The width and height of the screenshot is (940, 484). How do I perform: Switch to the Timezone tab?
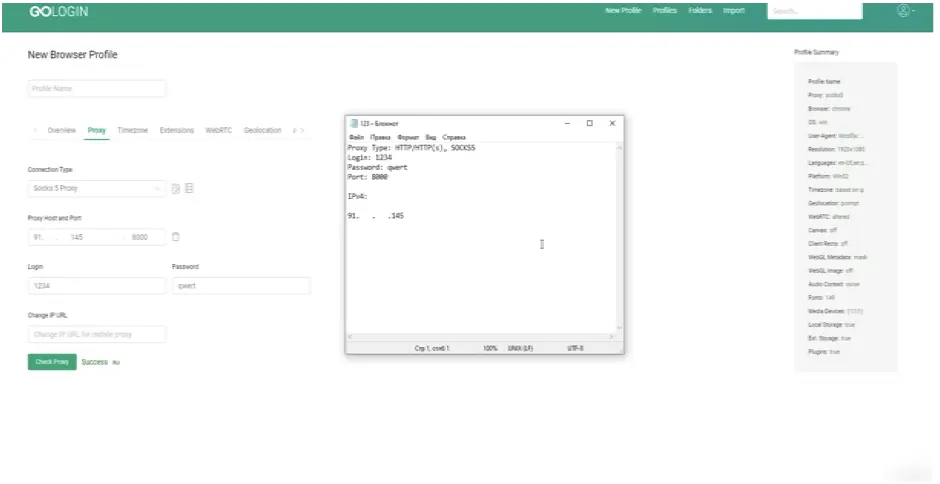[132, 130]
